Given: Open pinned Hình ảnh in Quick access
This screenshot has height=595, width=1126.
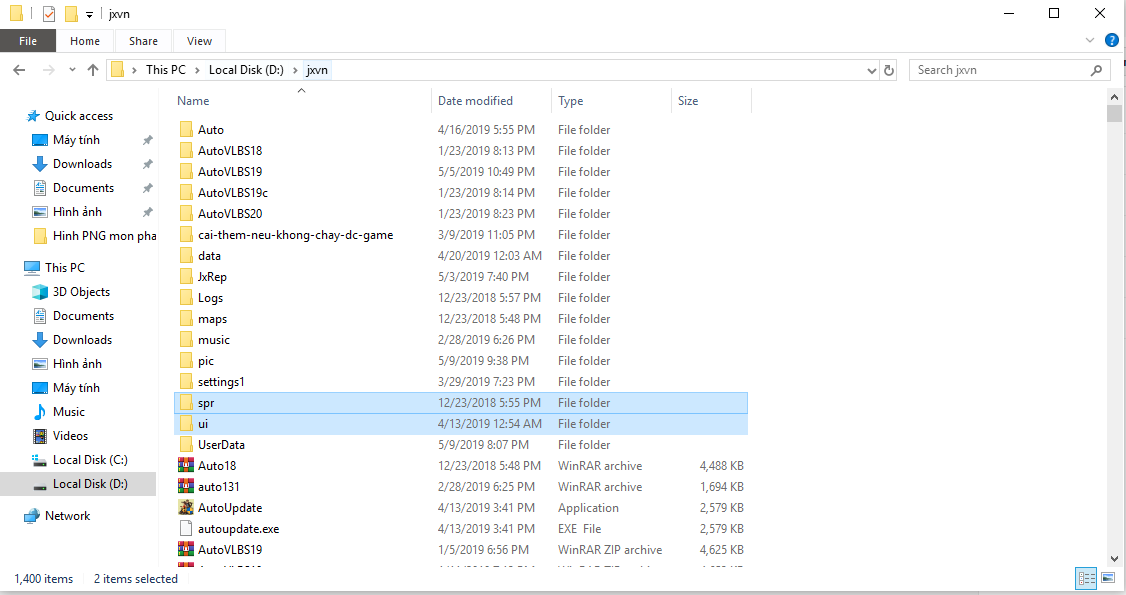Looking at the screenshot, I should pyautogui.click(x=77, y=212).
